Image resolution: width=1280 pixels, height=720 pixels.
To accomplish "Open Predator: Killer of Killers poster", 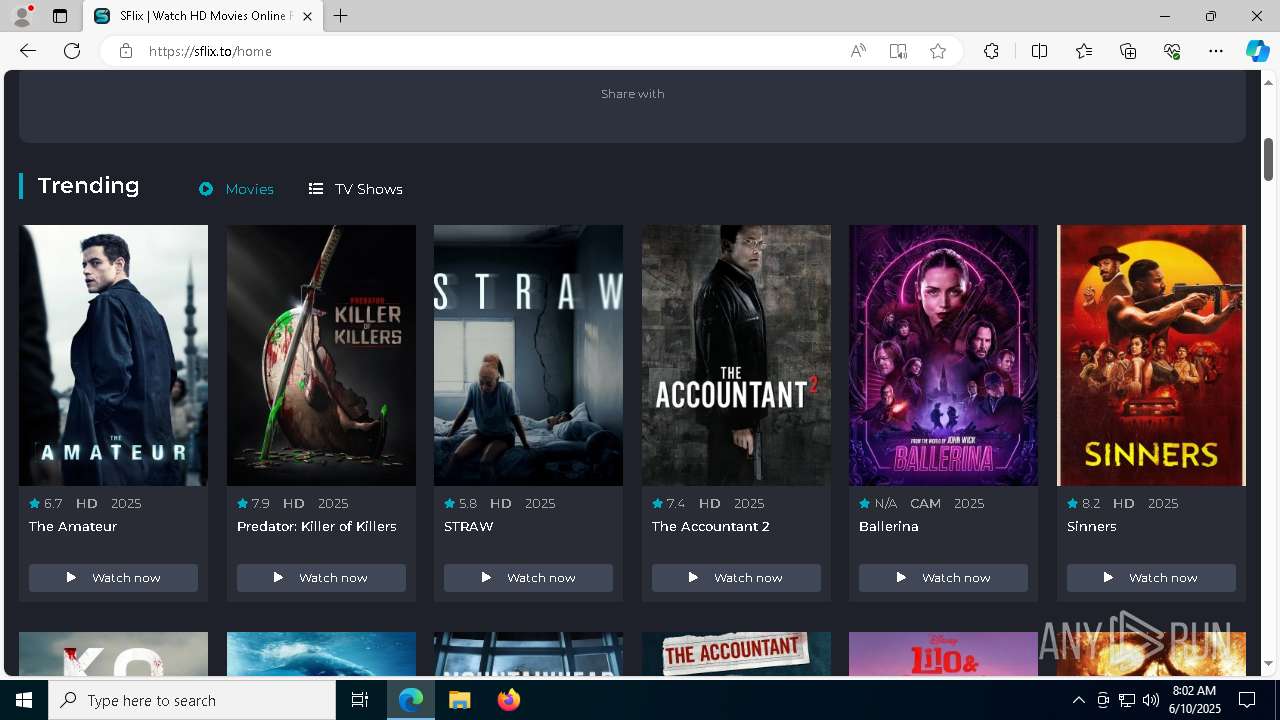I will pos(321,355).
